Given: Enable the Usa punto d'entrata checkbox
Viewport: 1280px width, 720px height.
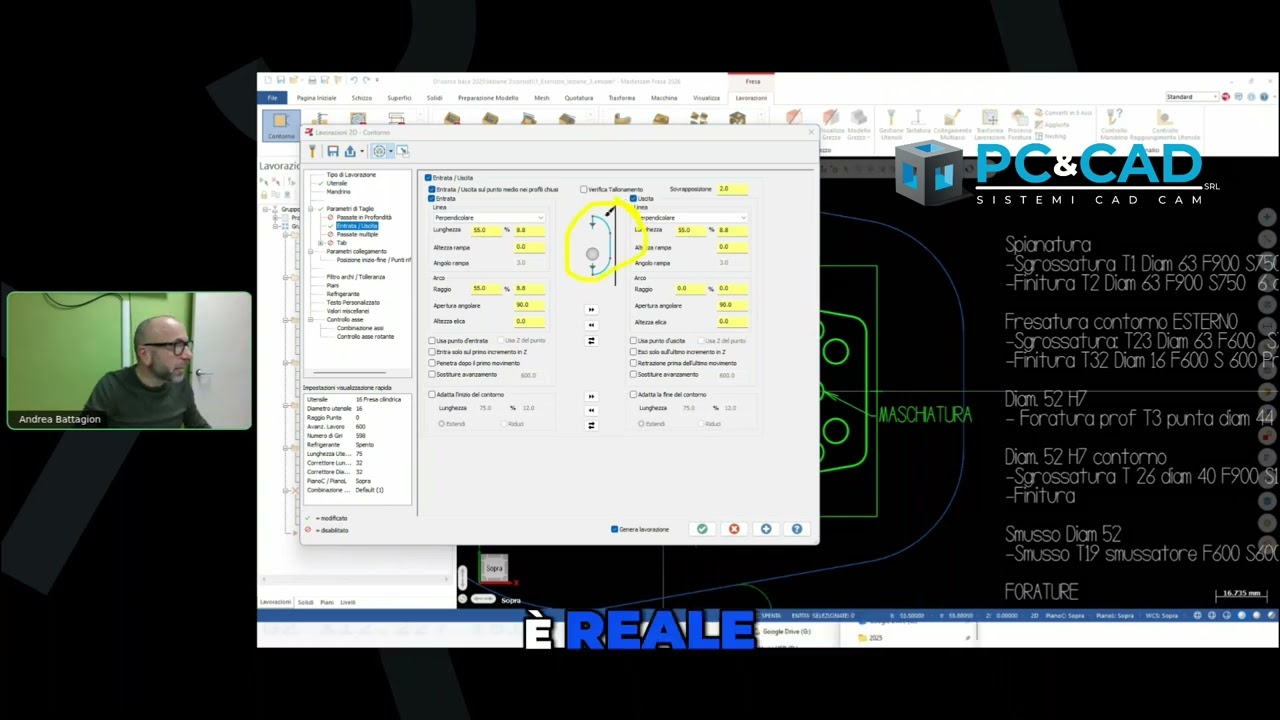Looking at the screenshot, I should pyautogui.click(x=432, y=341).
